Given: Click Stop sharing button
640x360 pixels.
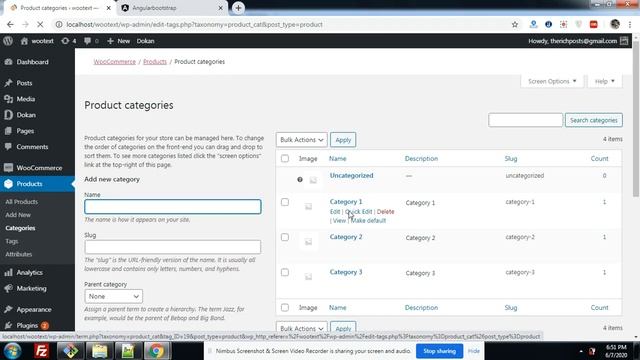Looking at the screenshot, I should (439, 351).
